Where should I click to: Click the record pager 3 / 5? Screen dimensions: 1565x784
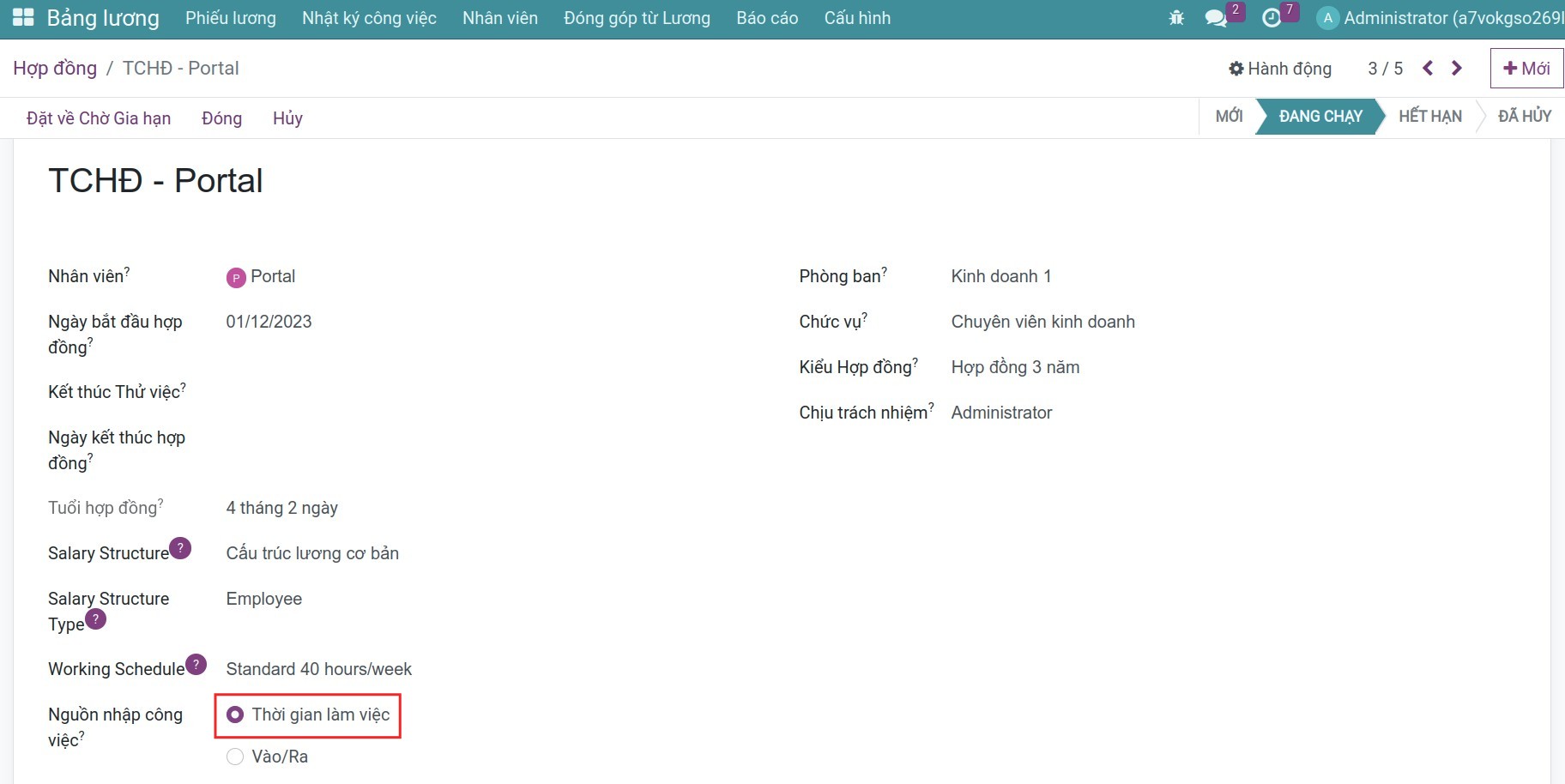[x=1385, y=69]
